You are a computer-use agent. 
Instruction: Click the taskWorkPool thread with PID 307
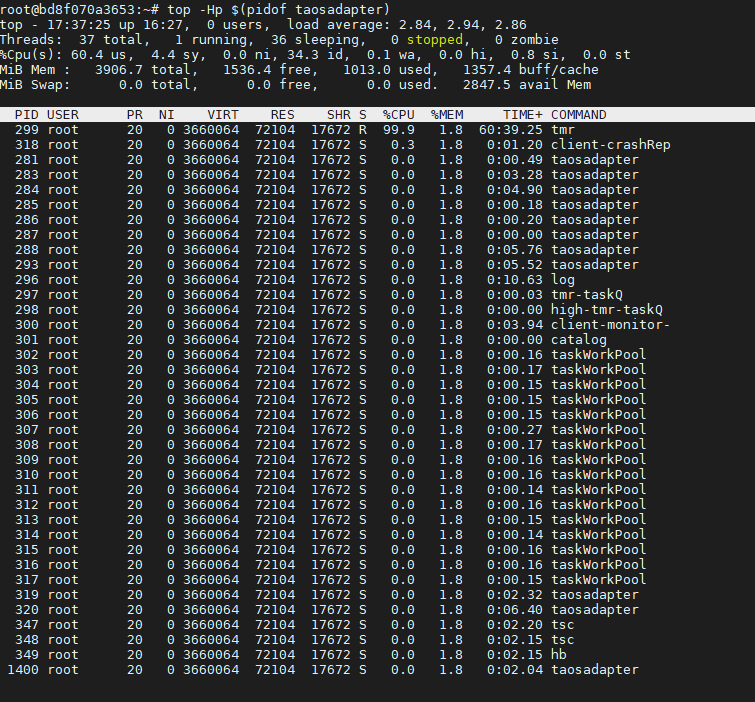click(x=598, y=430)
